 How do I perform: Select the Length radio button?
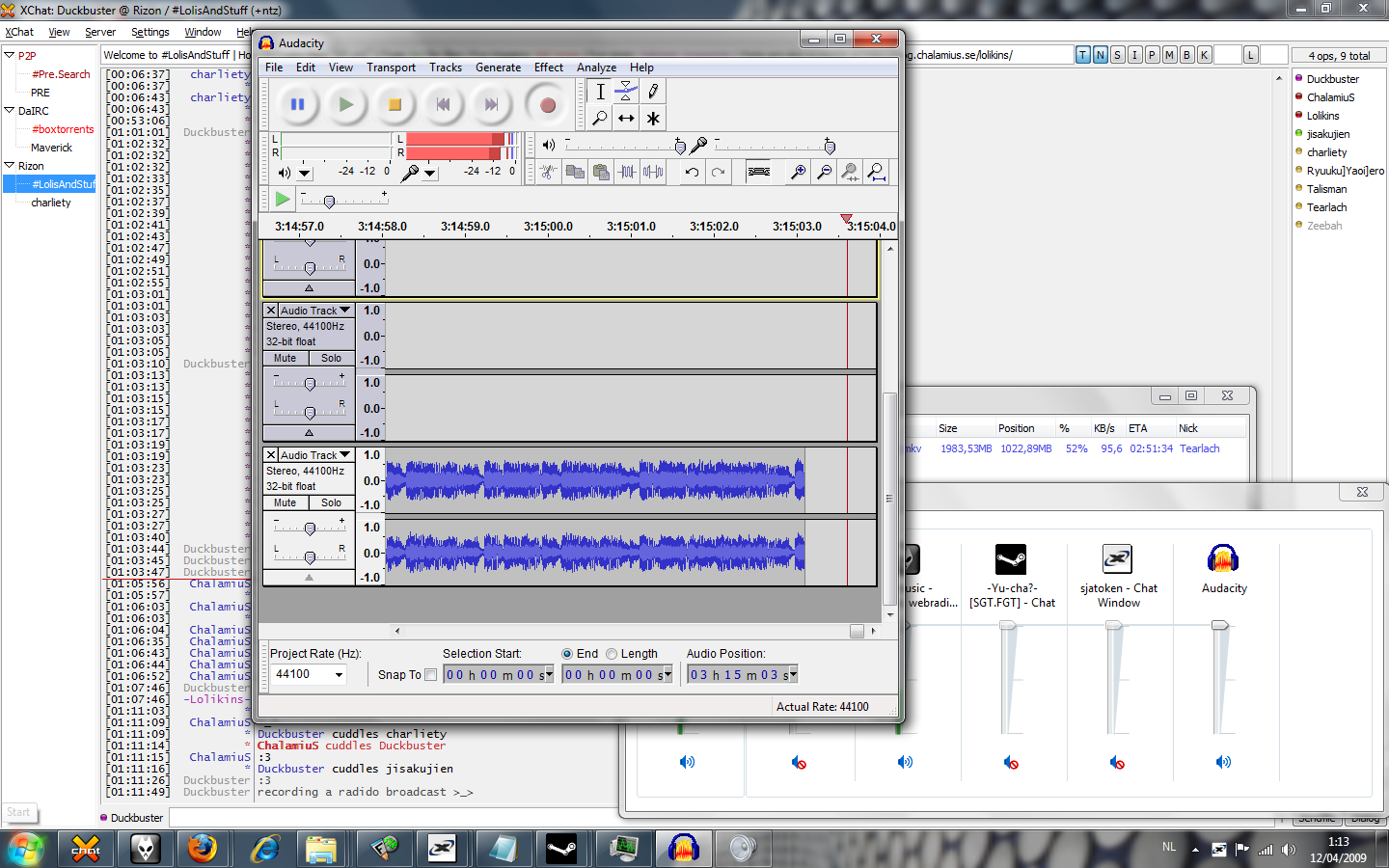tap(612, 654)
